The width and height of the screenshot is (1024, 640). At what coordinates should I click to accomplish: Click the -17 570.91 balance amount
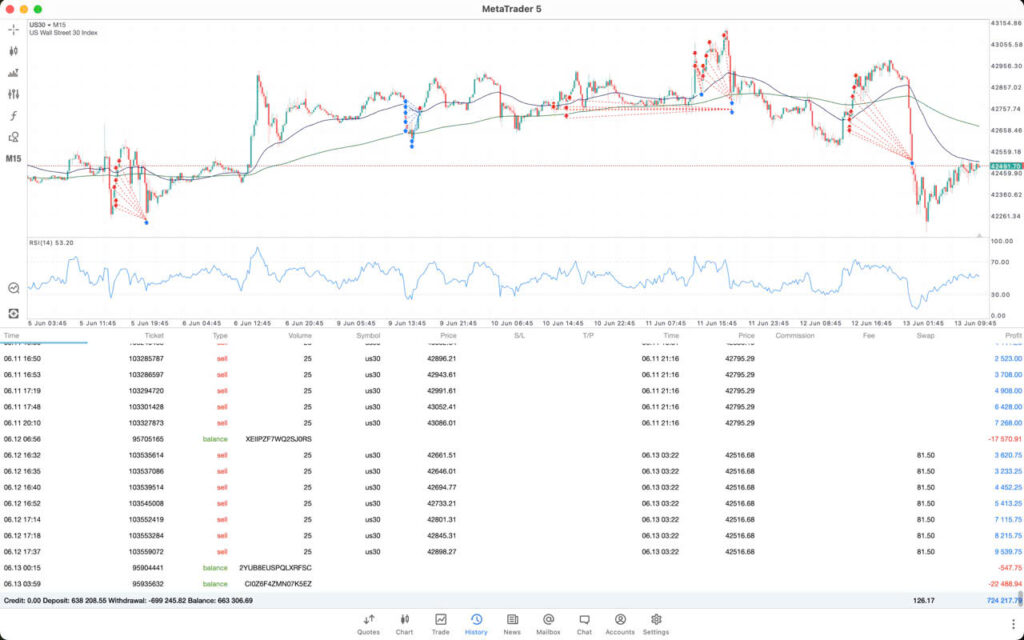pyautogui.click(x=1005, y=439)
